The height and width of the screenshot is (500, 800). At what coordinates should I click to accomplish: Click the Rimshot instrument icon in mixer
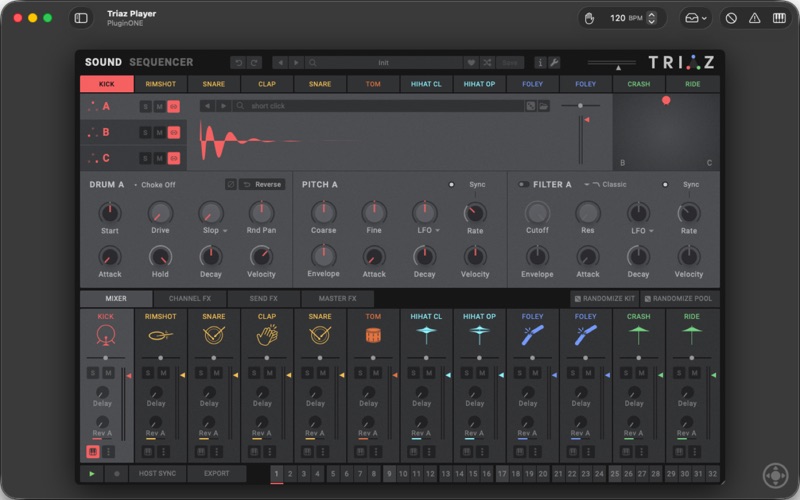coord(160,336)
